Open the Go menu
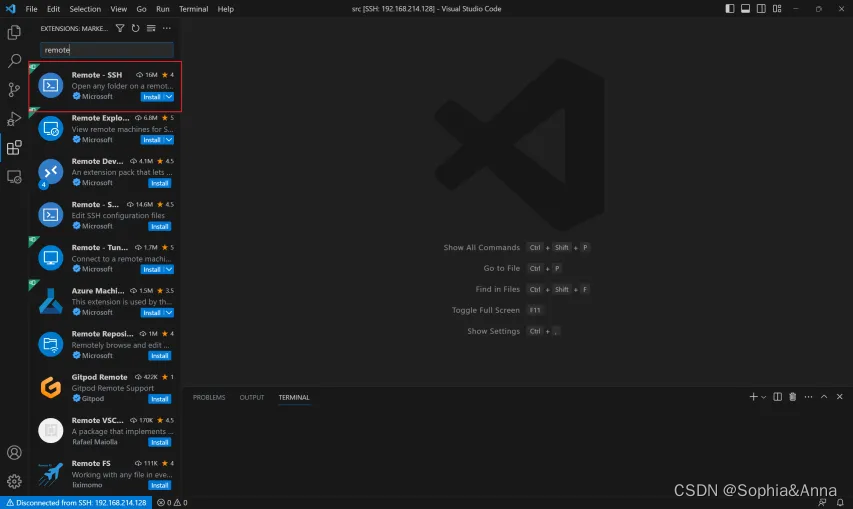 [x=141, y=9]
